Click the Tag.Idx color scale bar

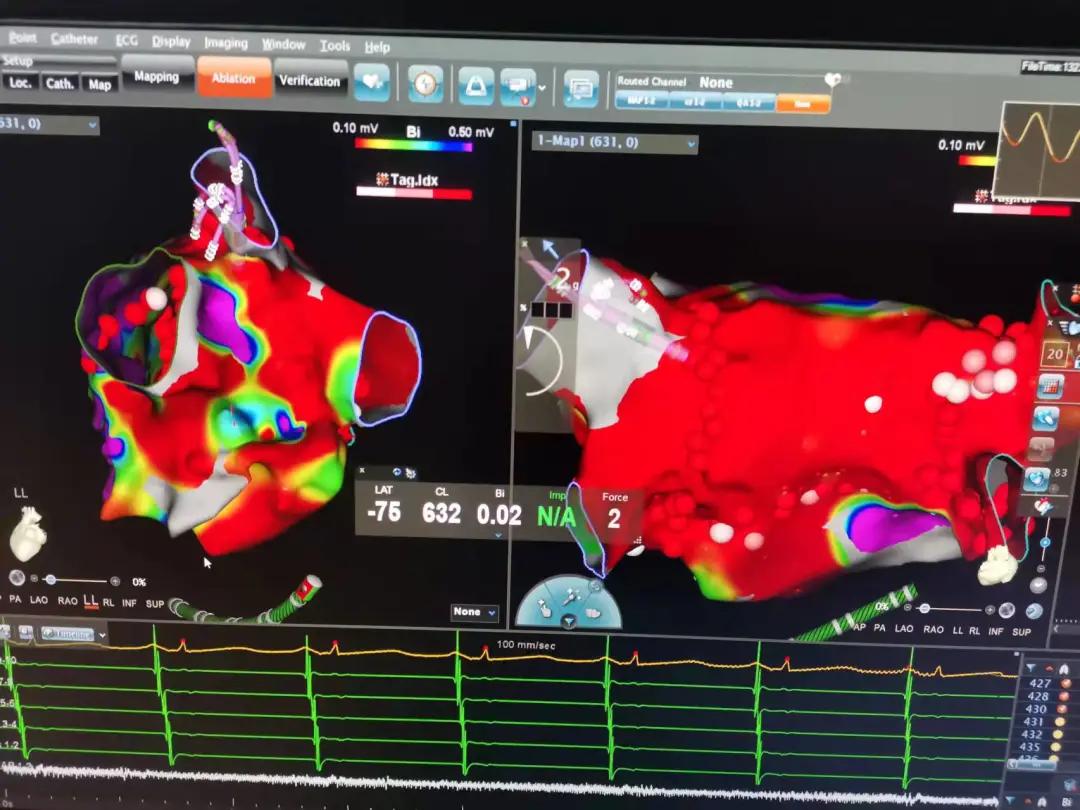(x=414, y=194)
